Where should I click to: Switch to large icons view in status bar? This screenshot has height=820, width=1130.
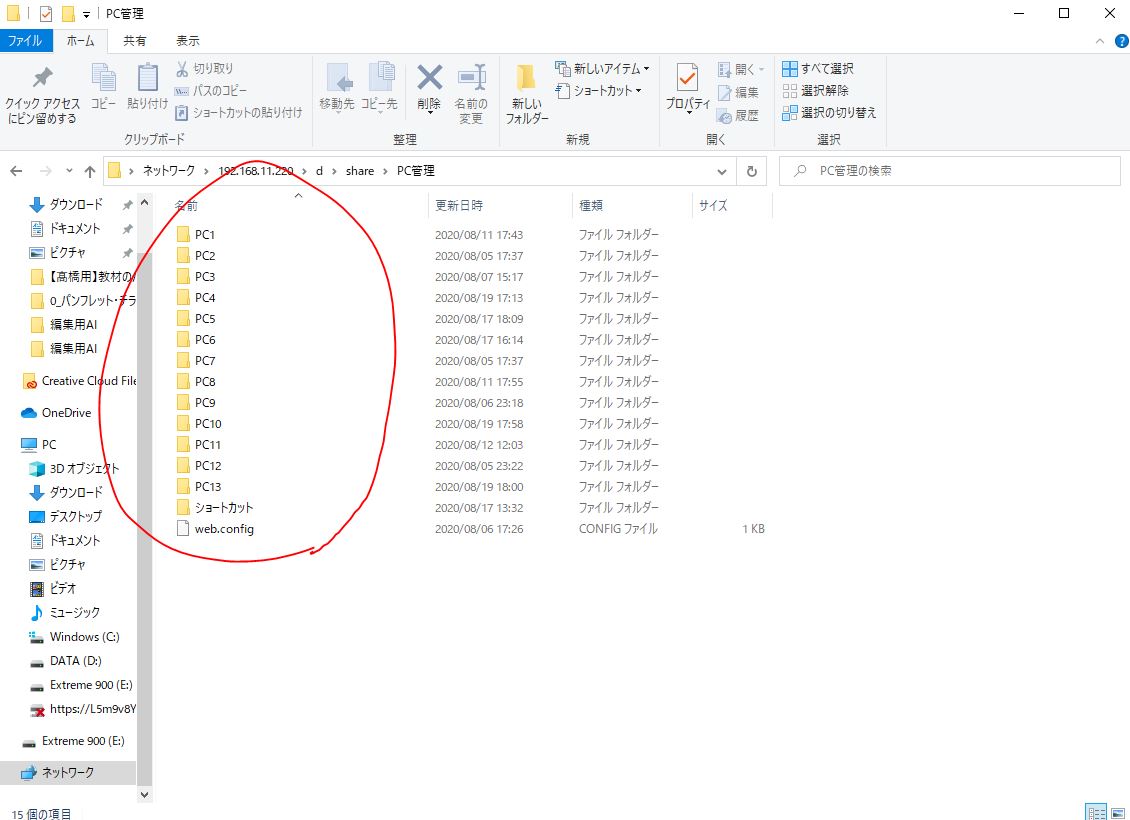pyautogui.click(x=1118, y=812)
